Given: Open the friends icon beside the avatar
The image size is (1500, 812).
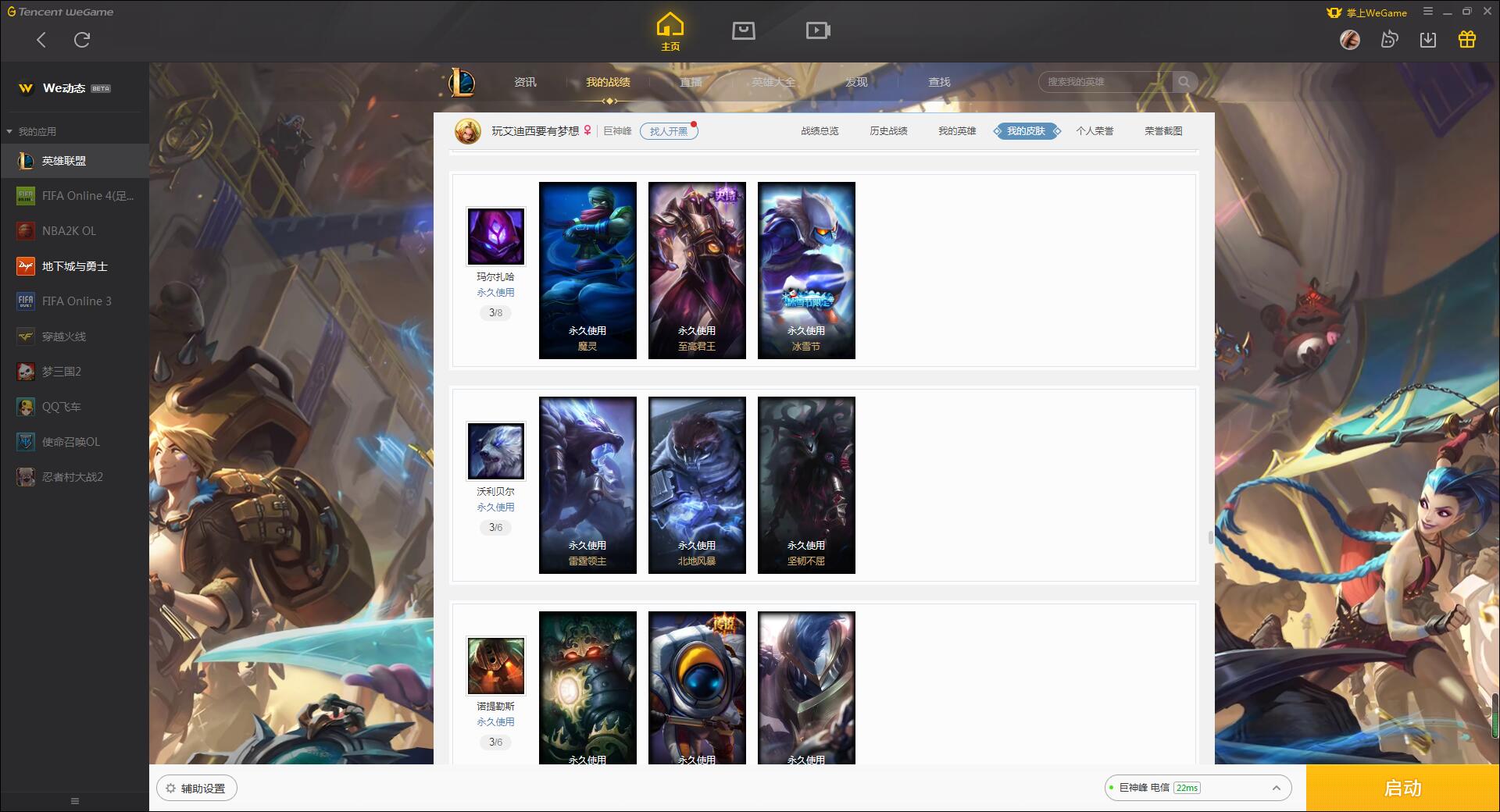Looking at the screenshot, I should 1389,39.
